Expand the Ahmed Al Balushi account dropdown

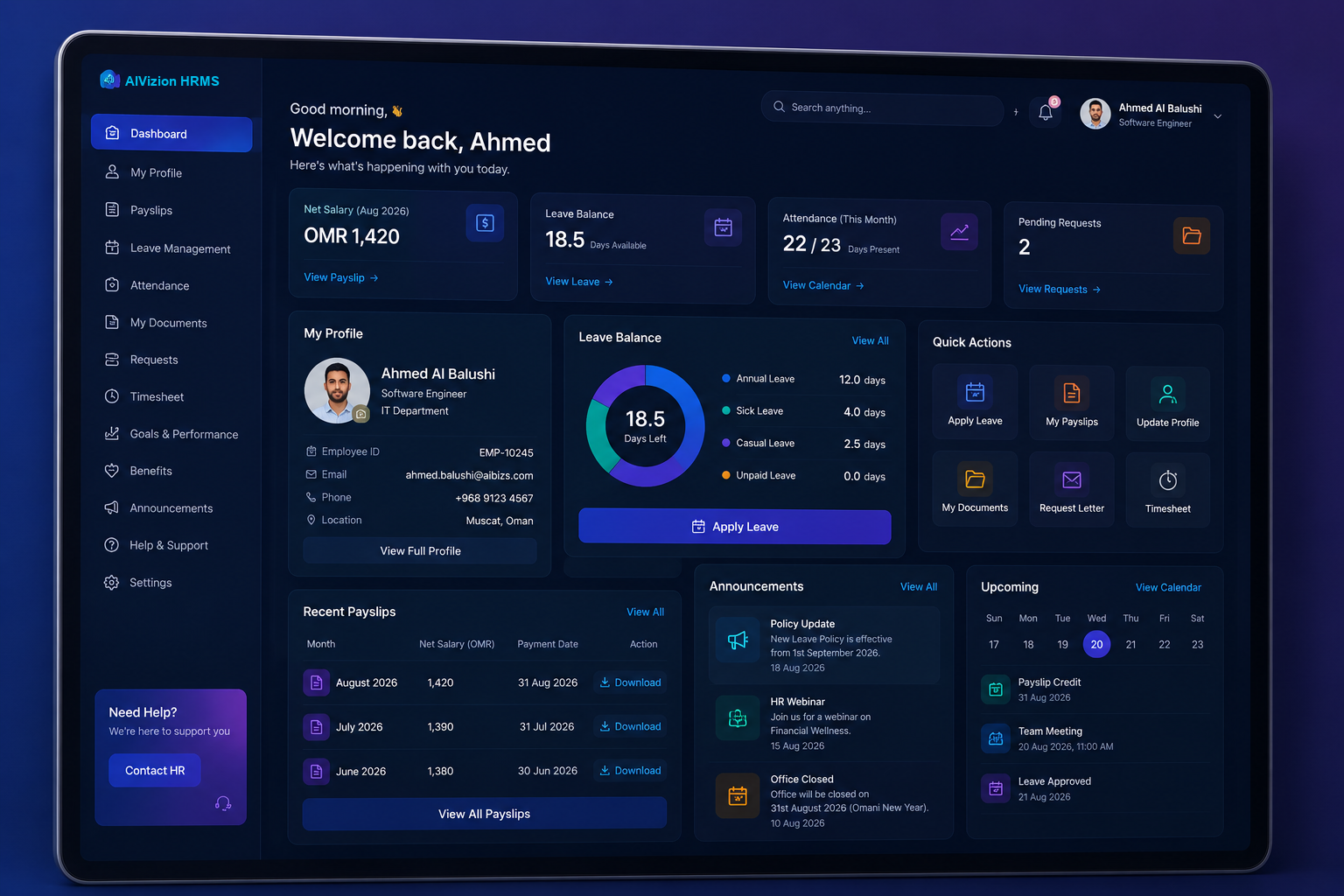coord(1217,115)
